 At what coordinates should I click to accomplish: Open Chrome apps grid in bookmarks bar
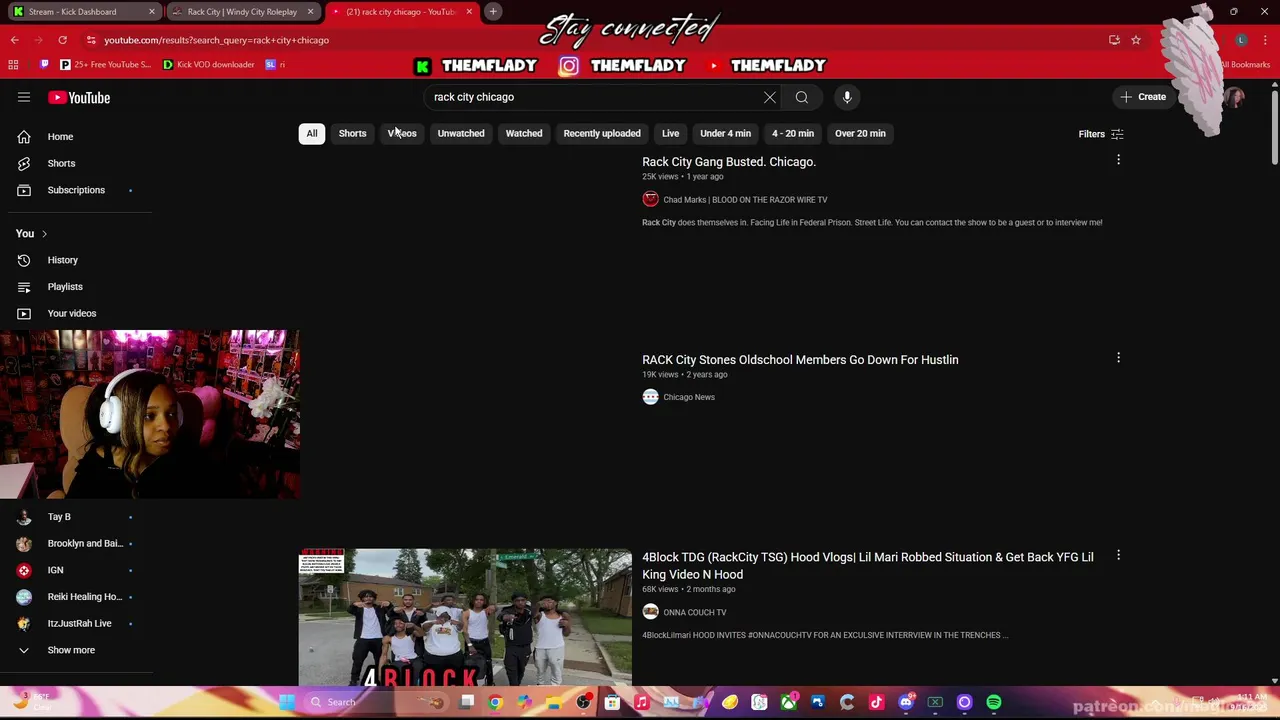tap(13, 64)
